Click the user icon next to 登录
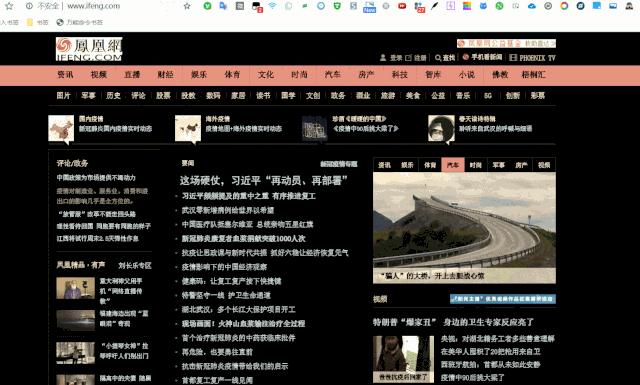The image size is (640, 385). [x=383, y=58]
